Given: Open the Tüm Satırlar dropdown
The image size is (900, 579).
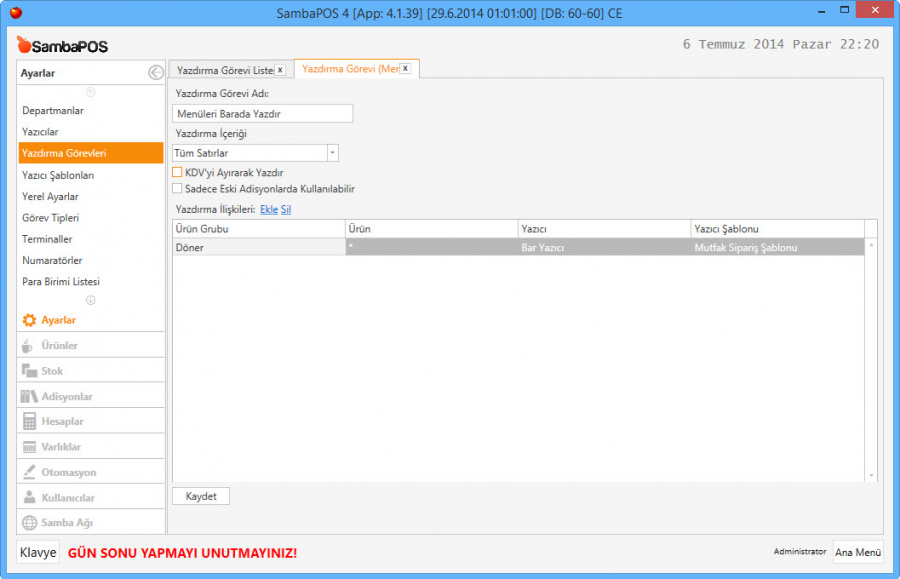Looking at the screenshot, I should click(333, 153).
